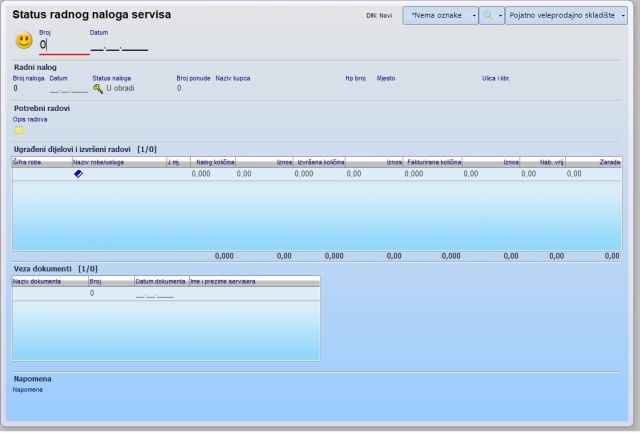640x433 pixels.
Task: Select the Izvršena količina column header
Action: coord(319,161)
